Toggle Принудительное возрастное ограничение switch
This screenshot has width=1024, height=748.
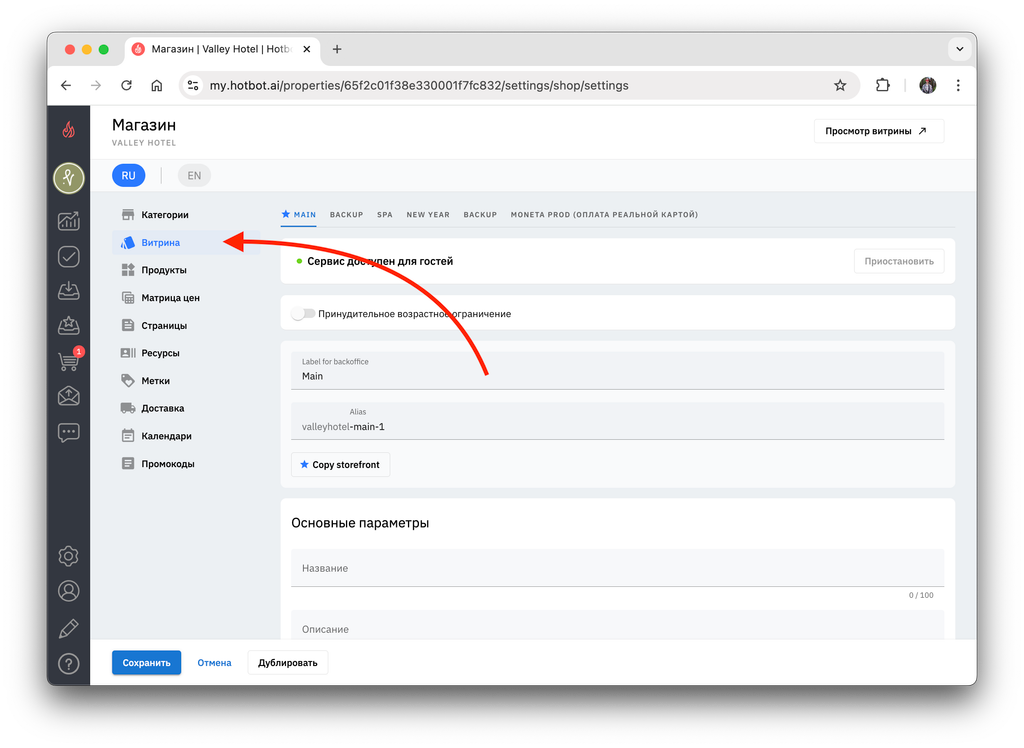pos(303,314)
